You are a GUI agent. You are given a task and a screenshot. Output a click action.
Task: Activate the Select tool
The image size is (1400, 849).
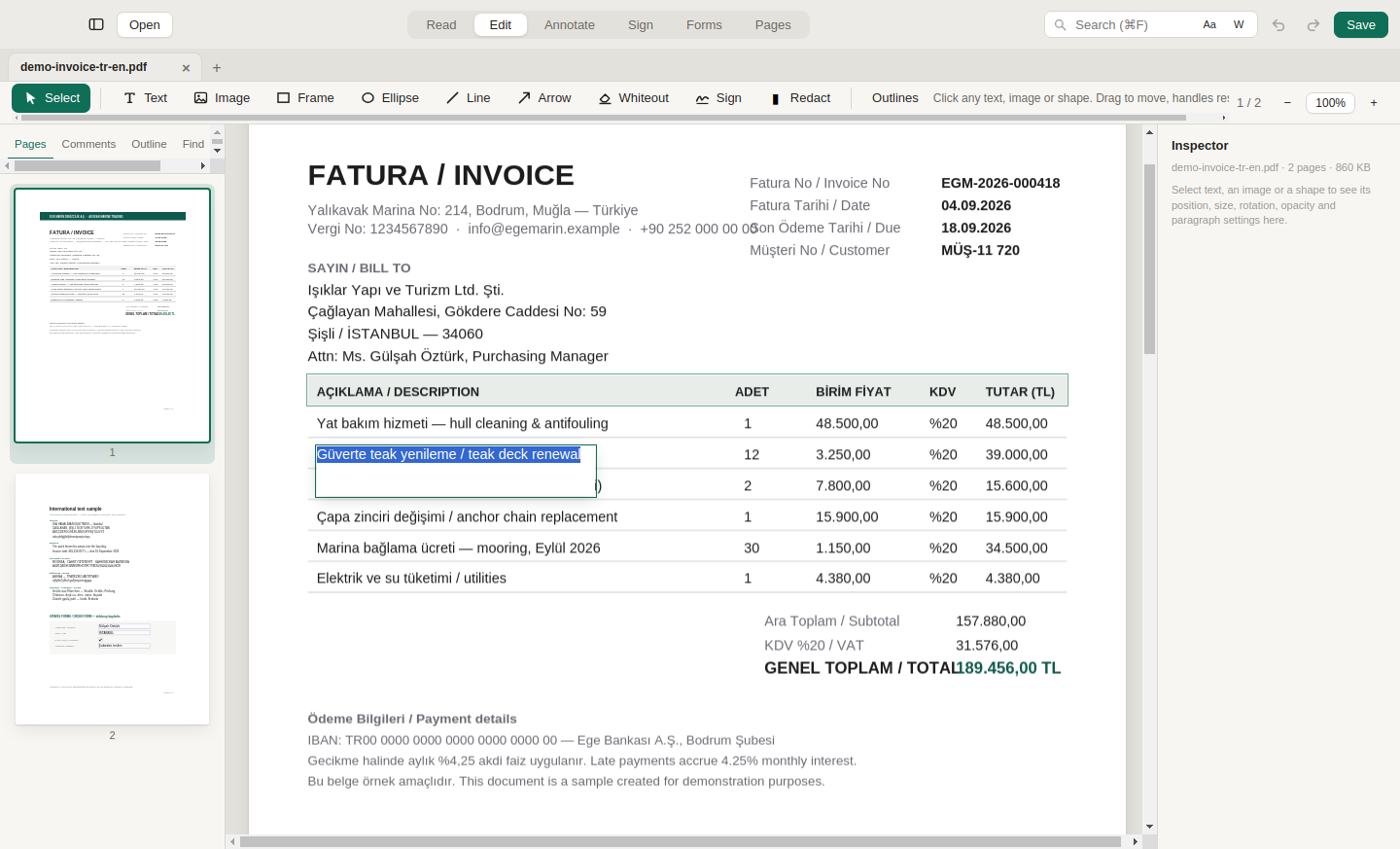pos(52,98)
